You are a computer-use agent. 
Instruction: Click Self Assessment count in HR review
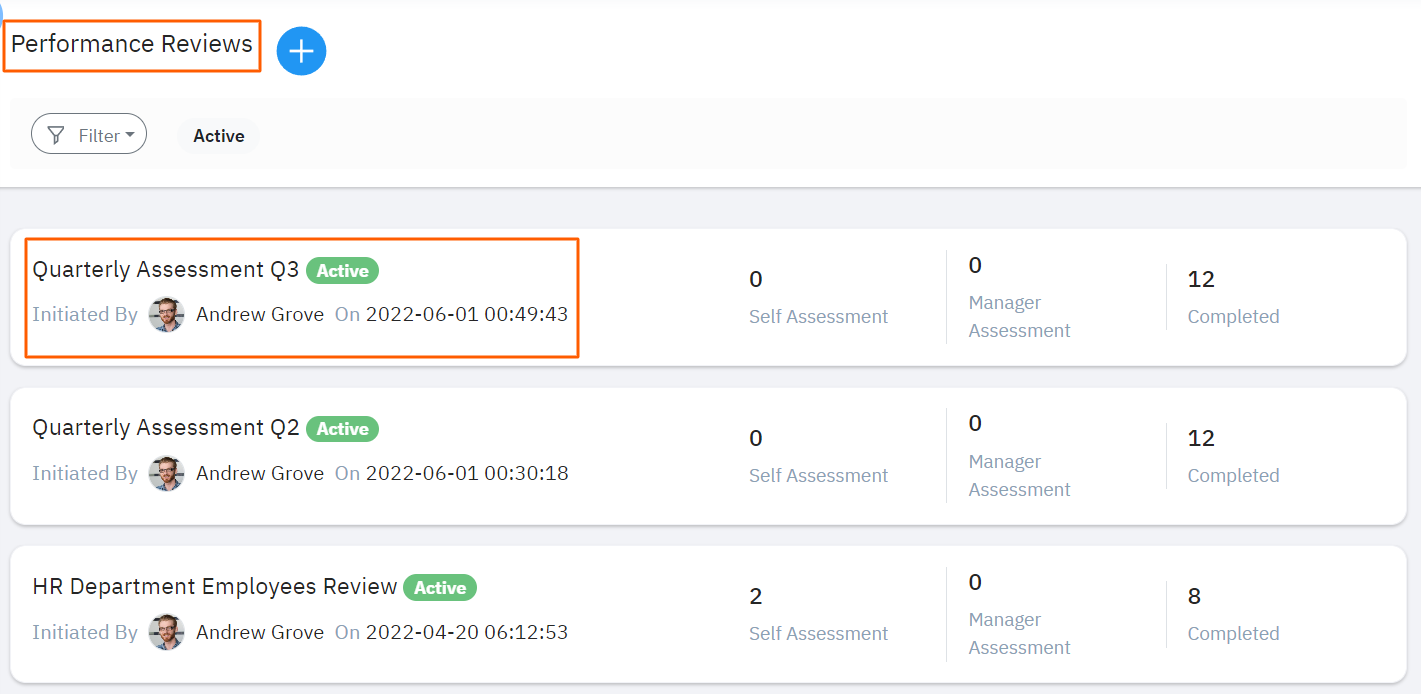click(x=756, y=597)
